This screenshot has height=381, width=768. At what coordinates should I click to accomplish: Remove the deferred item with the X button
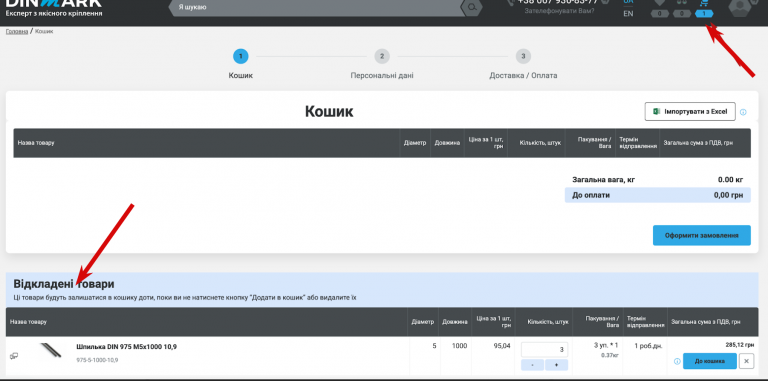(x=746, y=361)
